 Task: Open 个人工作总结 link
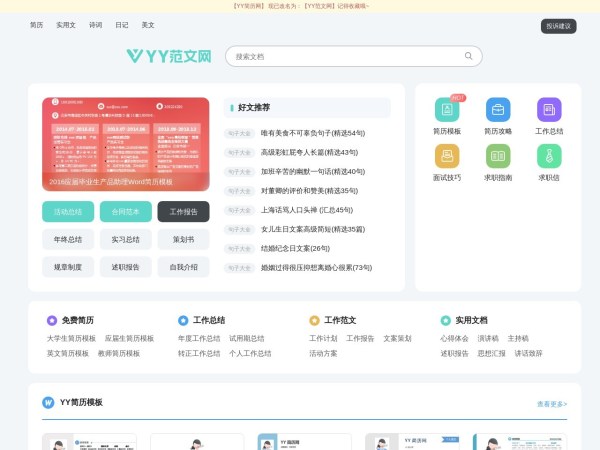[x=250, y=353]
